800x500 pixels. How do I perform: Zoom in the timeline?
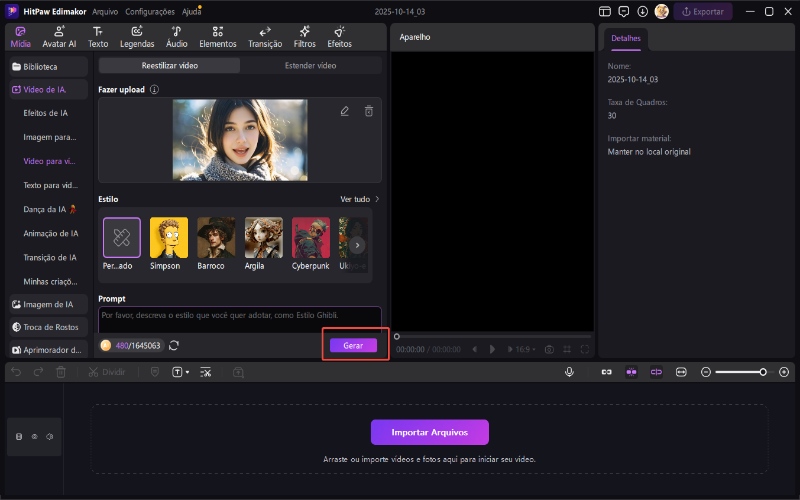784,372
